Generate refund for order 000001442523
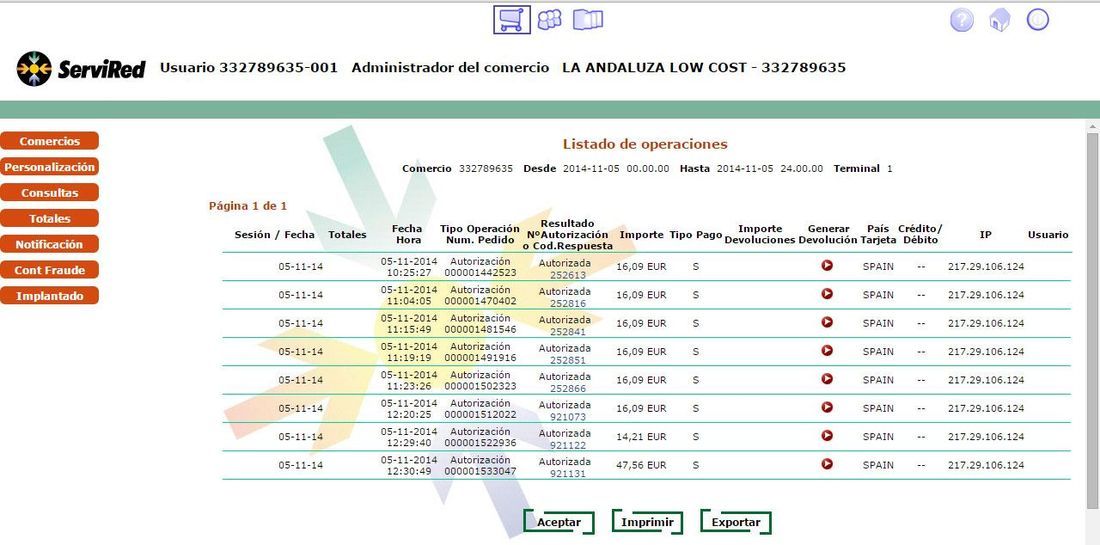 (827, 266)
